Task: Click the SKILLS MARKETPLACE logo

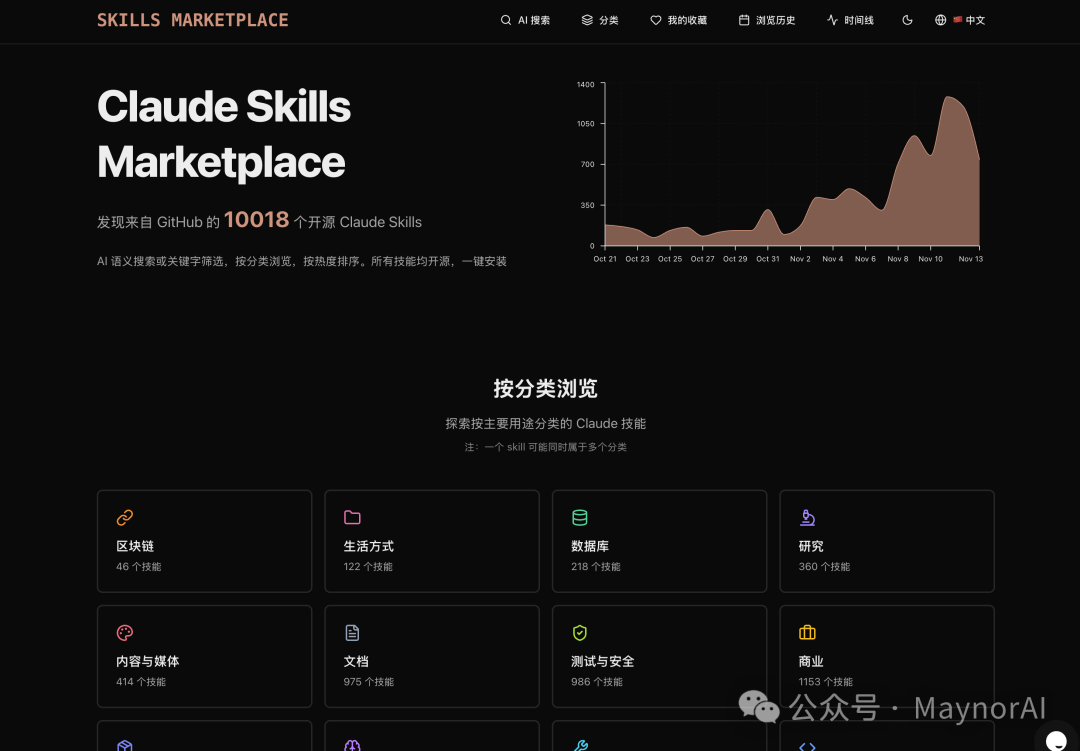Action: (x=193, y=20)
